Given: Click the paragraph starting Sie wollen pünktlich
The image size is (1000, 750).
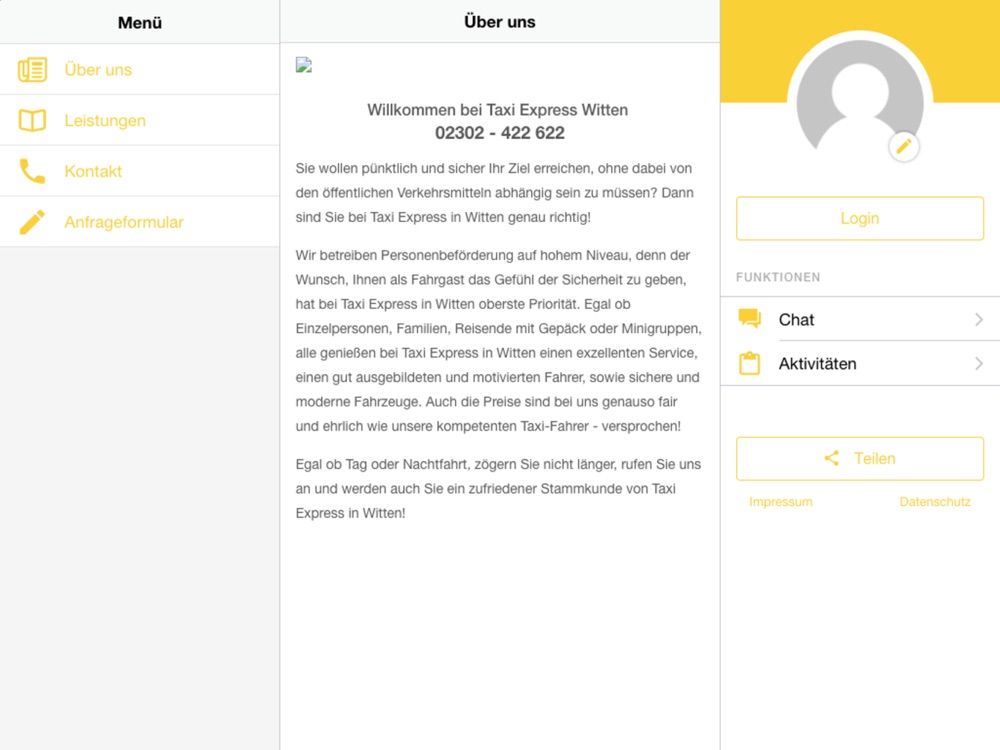Looking at the screenshot, I should (x=494, y=193).
